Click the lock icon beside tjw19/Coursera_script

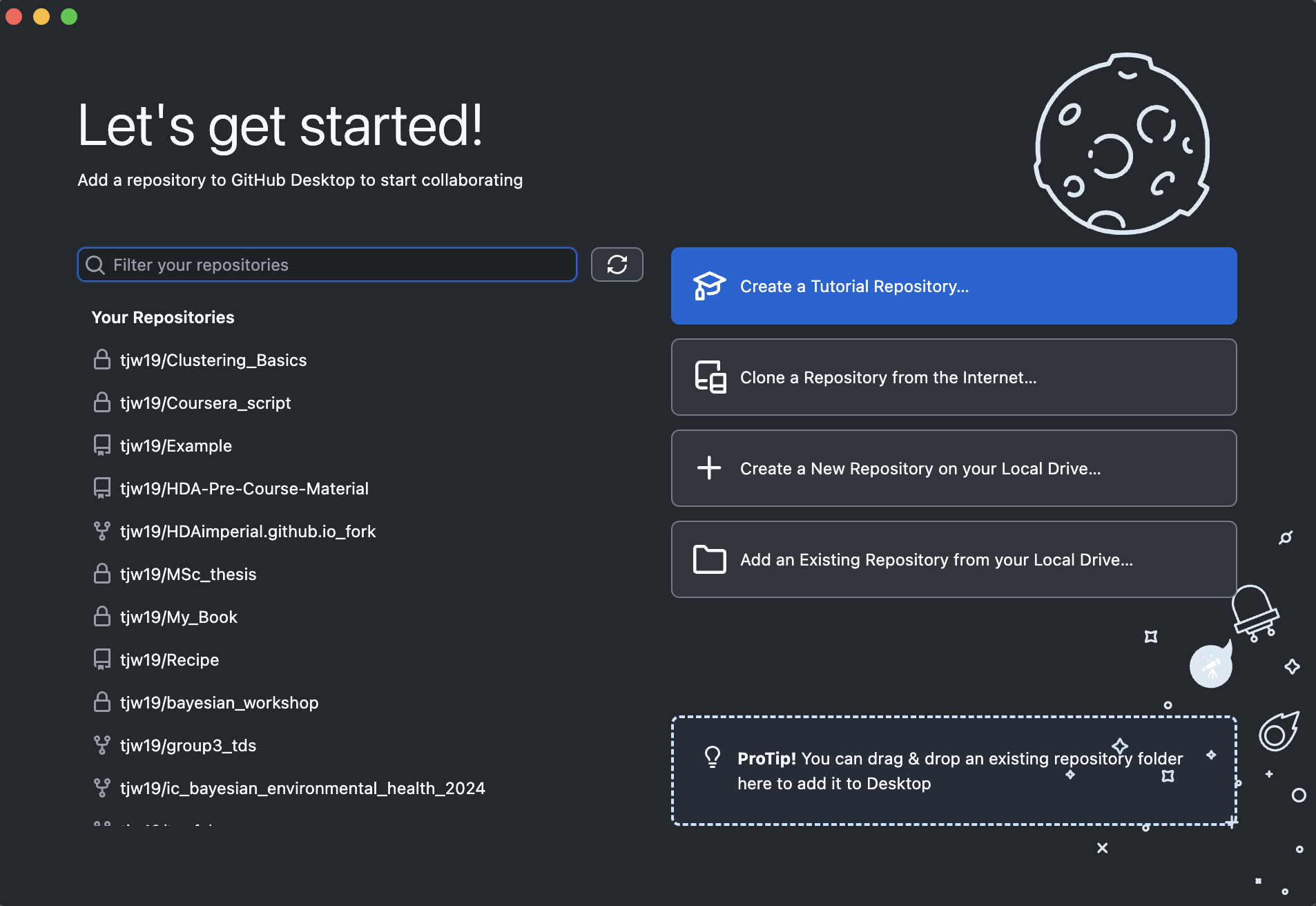pos(102,403)
